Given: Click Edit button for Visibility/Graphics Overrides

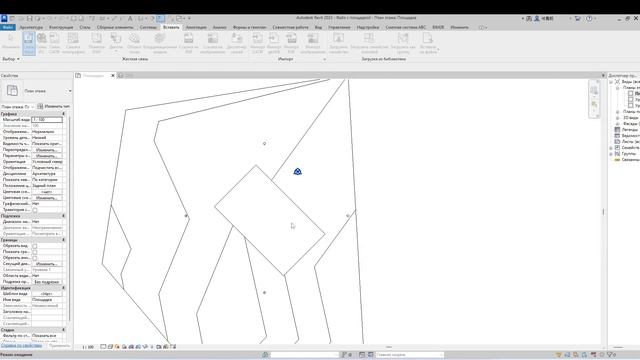Looking at the screenshot, I should tap(47, 150).
